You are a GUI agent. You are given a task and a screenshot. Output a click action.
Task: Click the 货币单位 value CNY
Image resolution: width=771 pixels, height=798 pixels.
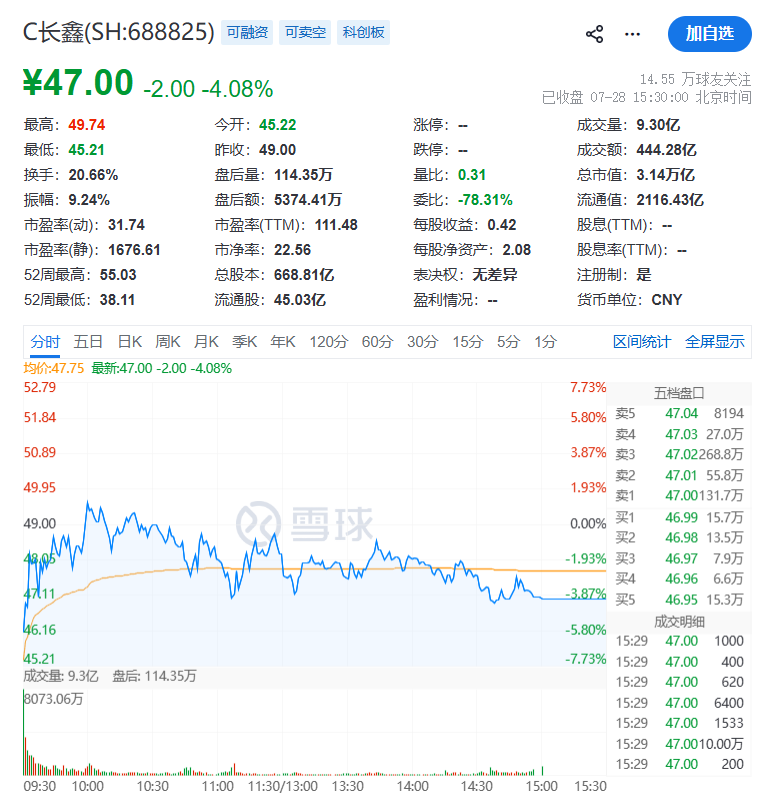click(x=667, y=300)
